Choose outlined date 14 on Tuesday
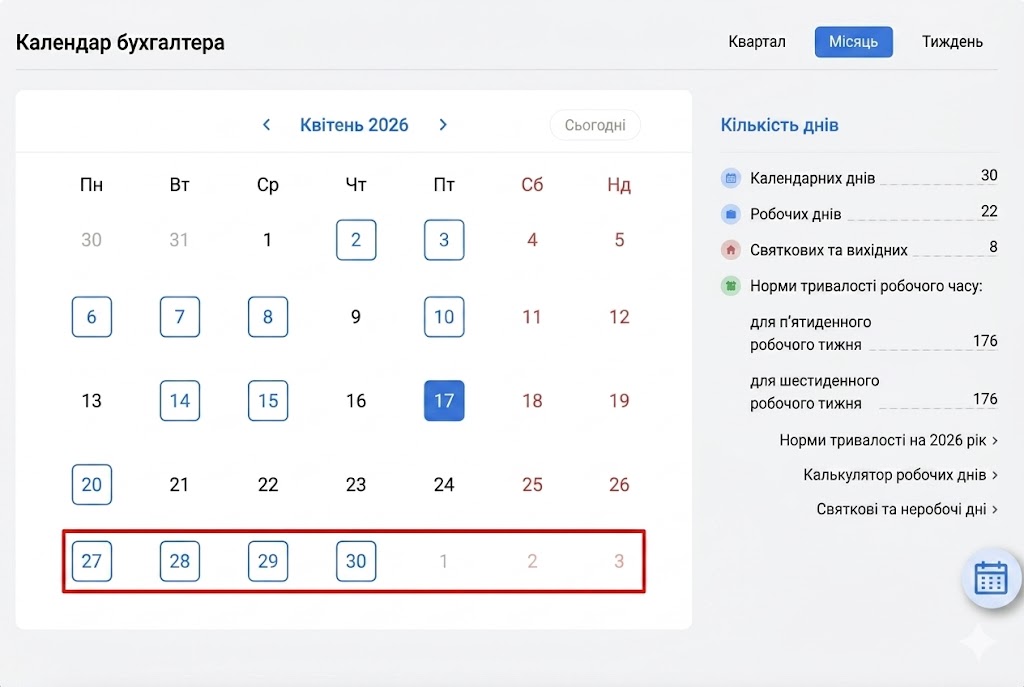 point(180,401)
